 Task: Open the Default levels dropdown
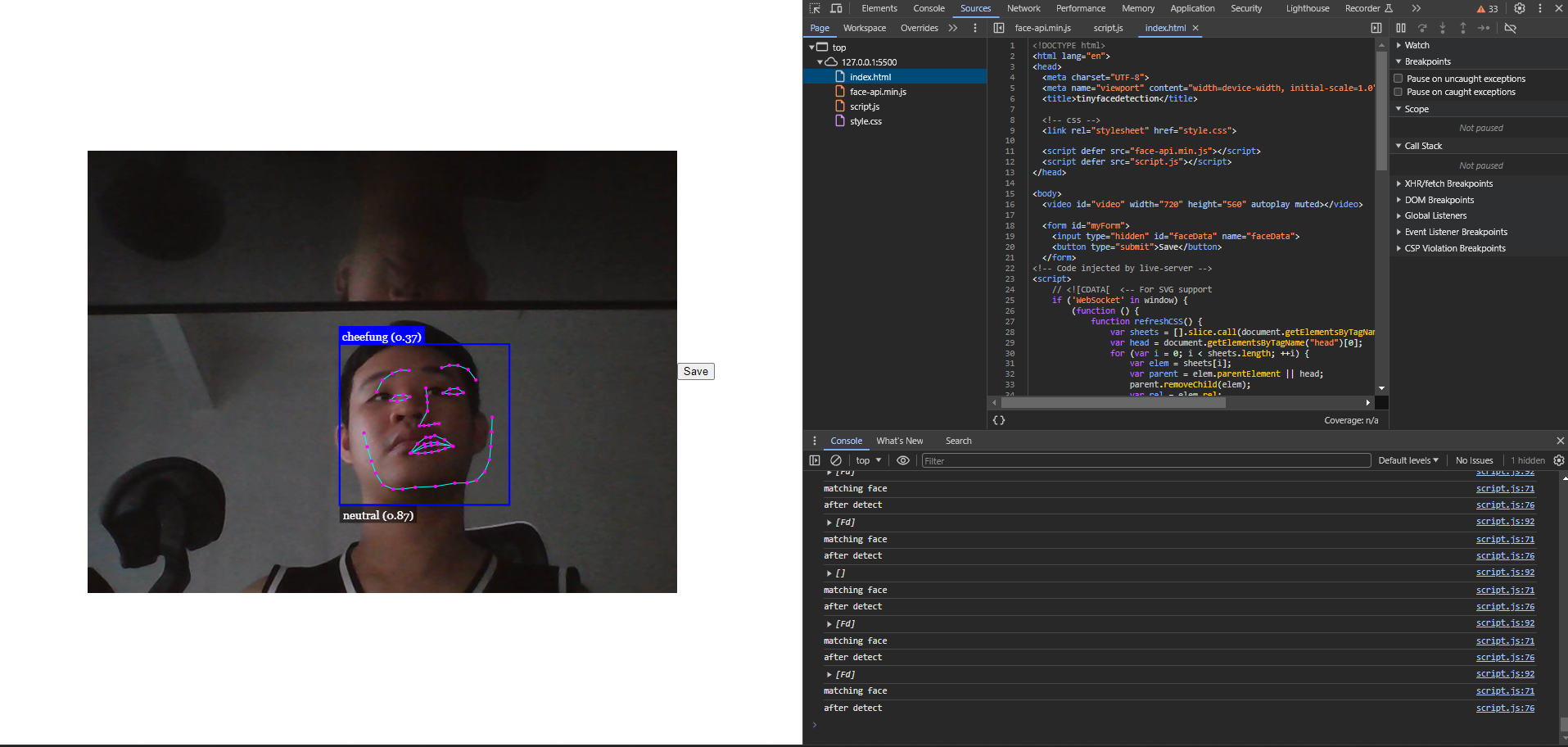[x=1408, y=460]
